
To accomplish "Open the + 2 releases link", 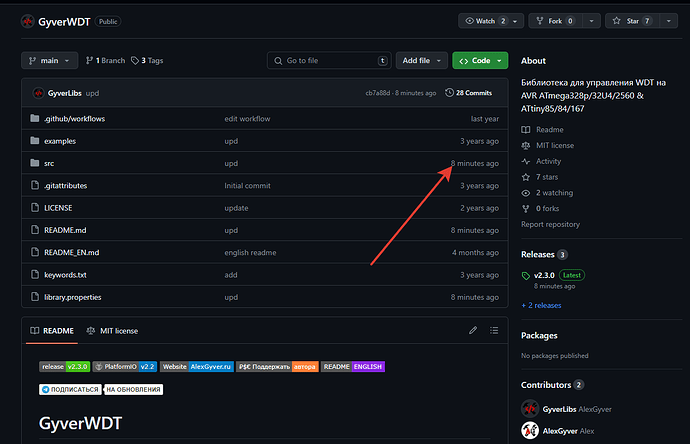I will [541, 305].
